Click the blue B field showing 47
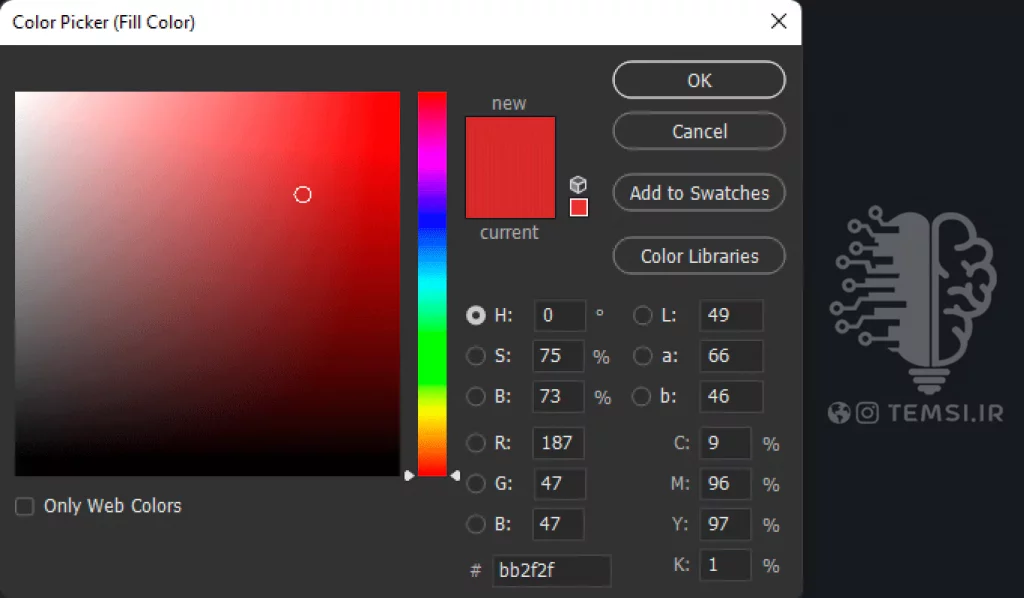Screen dimensions: 1024x598 pyautogui.click(x=559, y=524)
